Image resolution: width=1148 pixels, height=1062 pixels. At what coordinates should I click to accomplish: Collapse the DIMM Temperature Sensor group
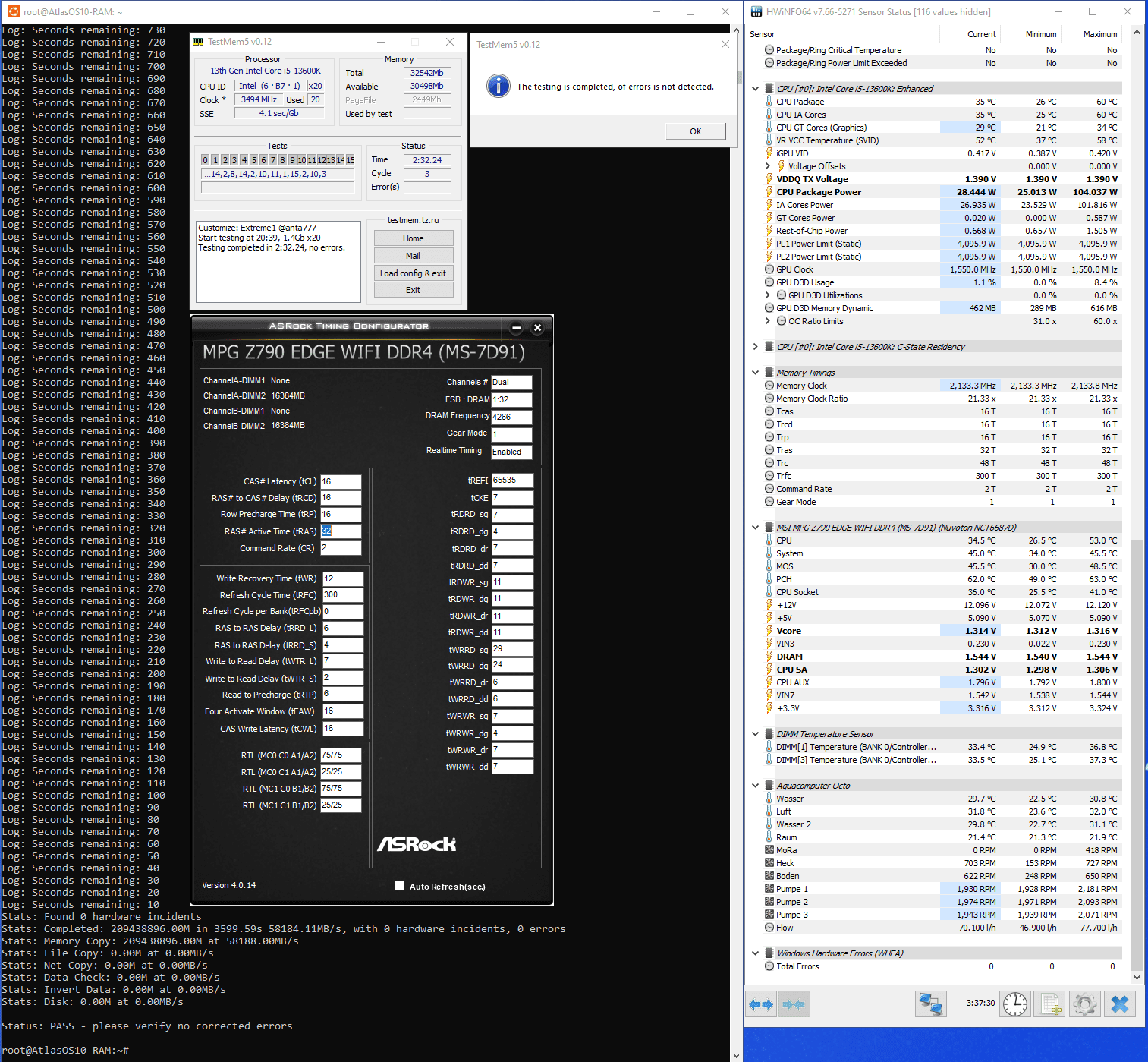[755, 734]
